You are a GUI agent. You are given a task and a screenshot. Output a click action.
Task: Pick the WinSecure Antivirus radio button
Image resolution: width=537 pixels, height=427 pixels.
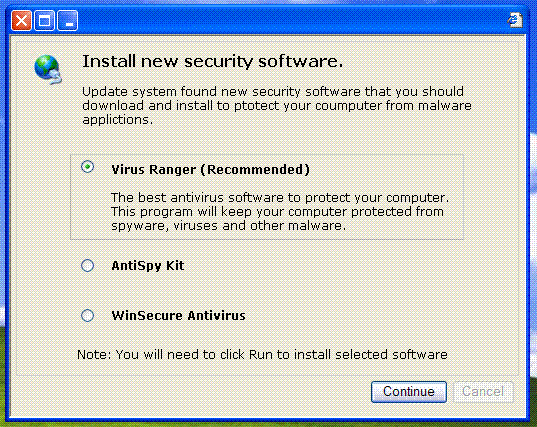[87, 315]
